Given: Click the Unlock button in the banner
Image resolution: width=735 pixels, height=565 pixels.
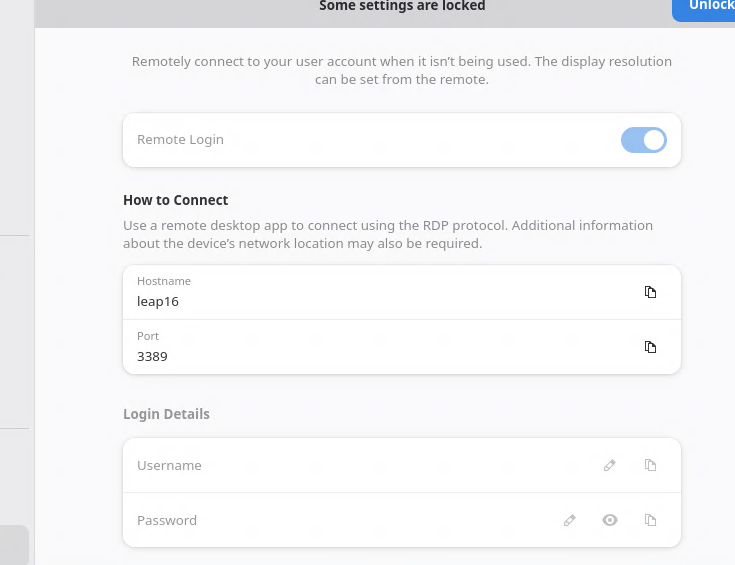Looking at the screenshot, I should point(708,8).
